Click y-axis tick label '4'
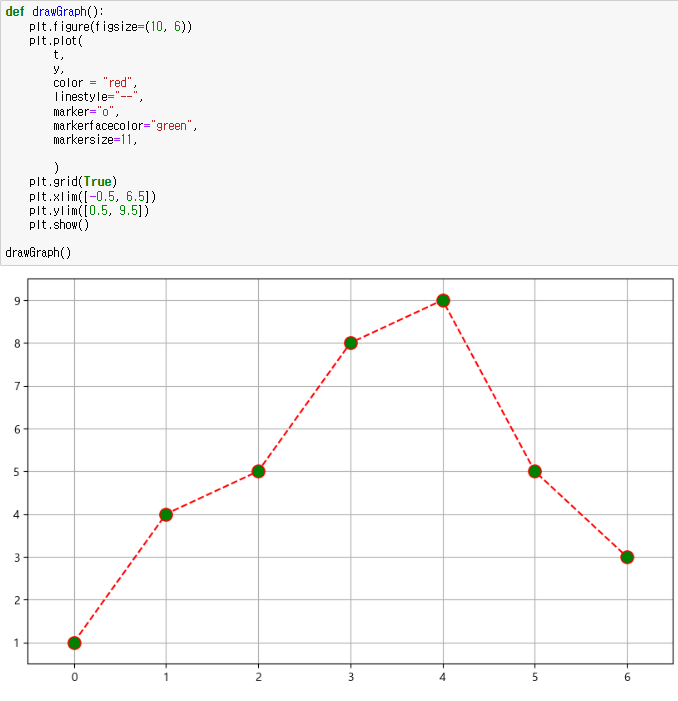This screenshot has width=678, height=701. click(17, 515)
